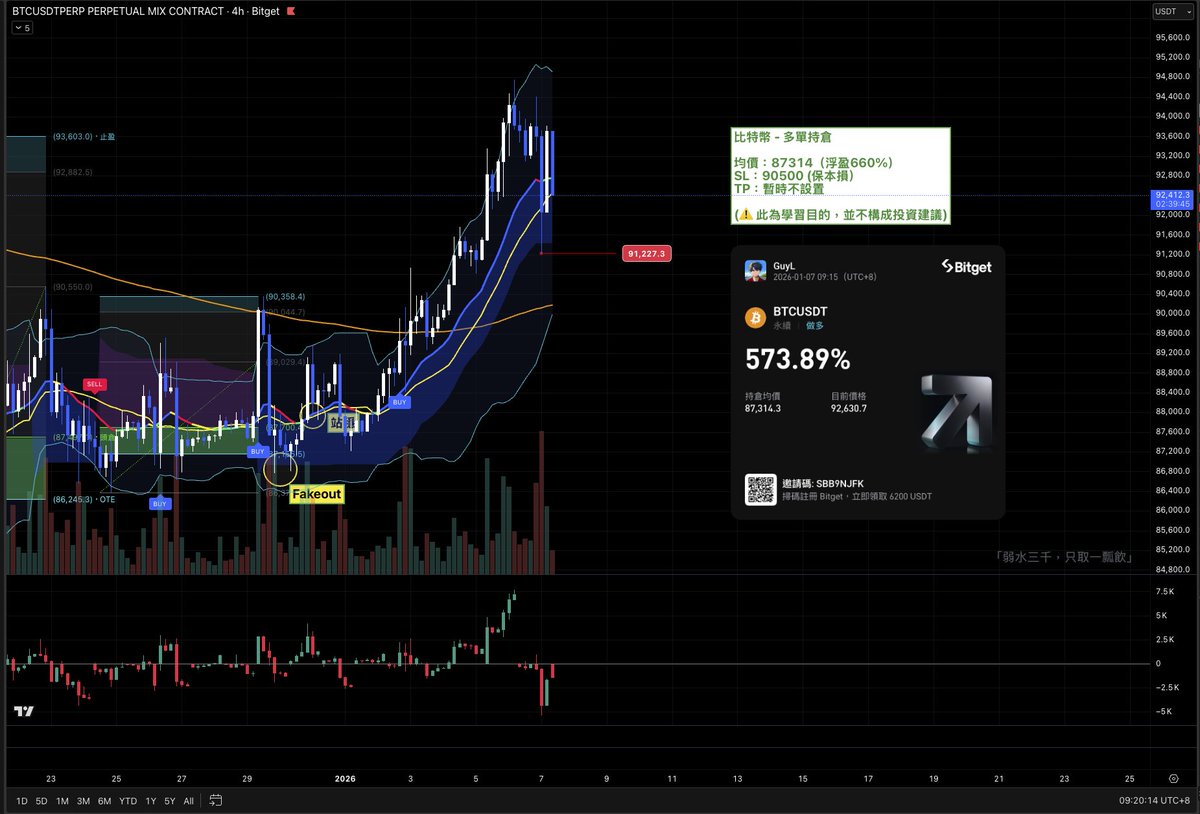Click the red flag next to the symbol title
The width and height of the screenshot is (1200, 814).
tap(290, 11)
